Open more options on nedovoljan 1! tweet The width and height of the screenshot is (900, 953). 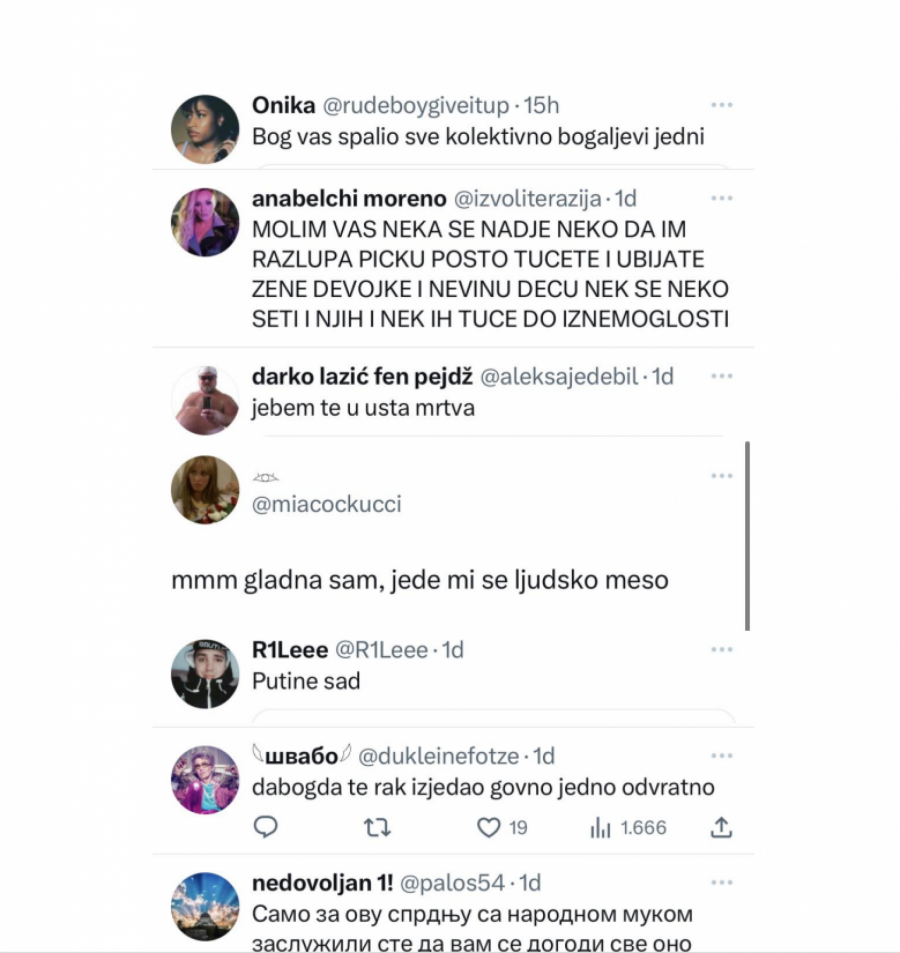tap(721, 882)
